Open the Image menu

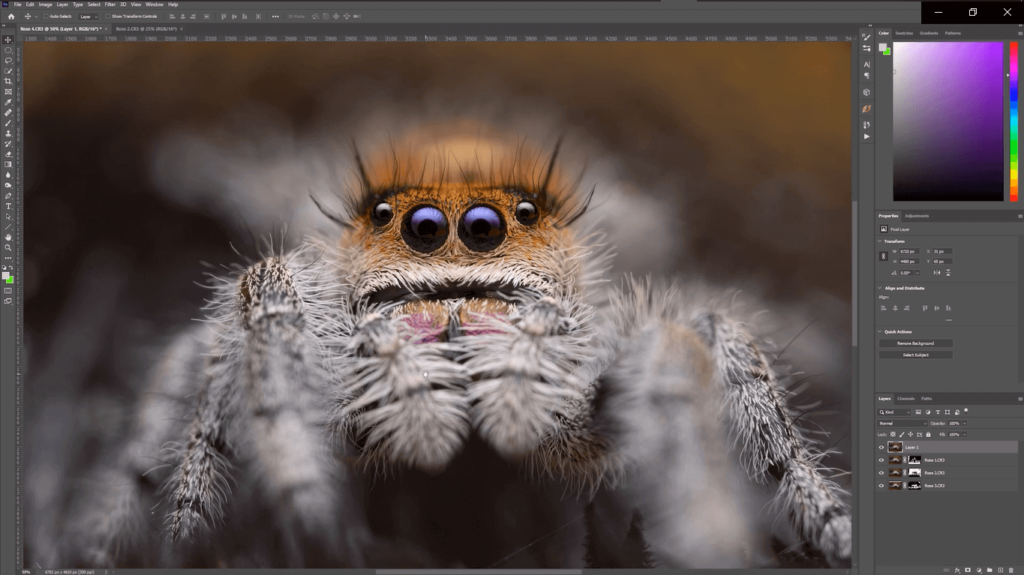click(45, 5)
